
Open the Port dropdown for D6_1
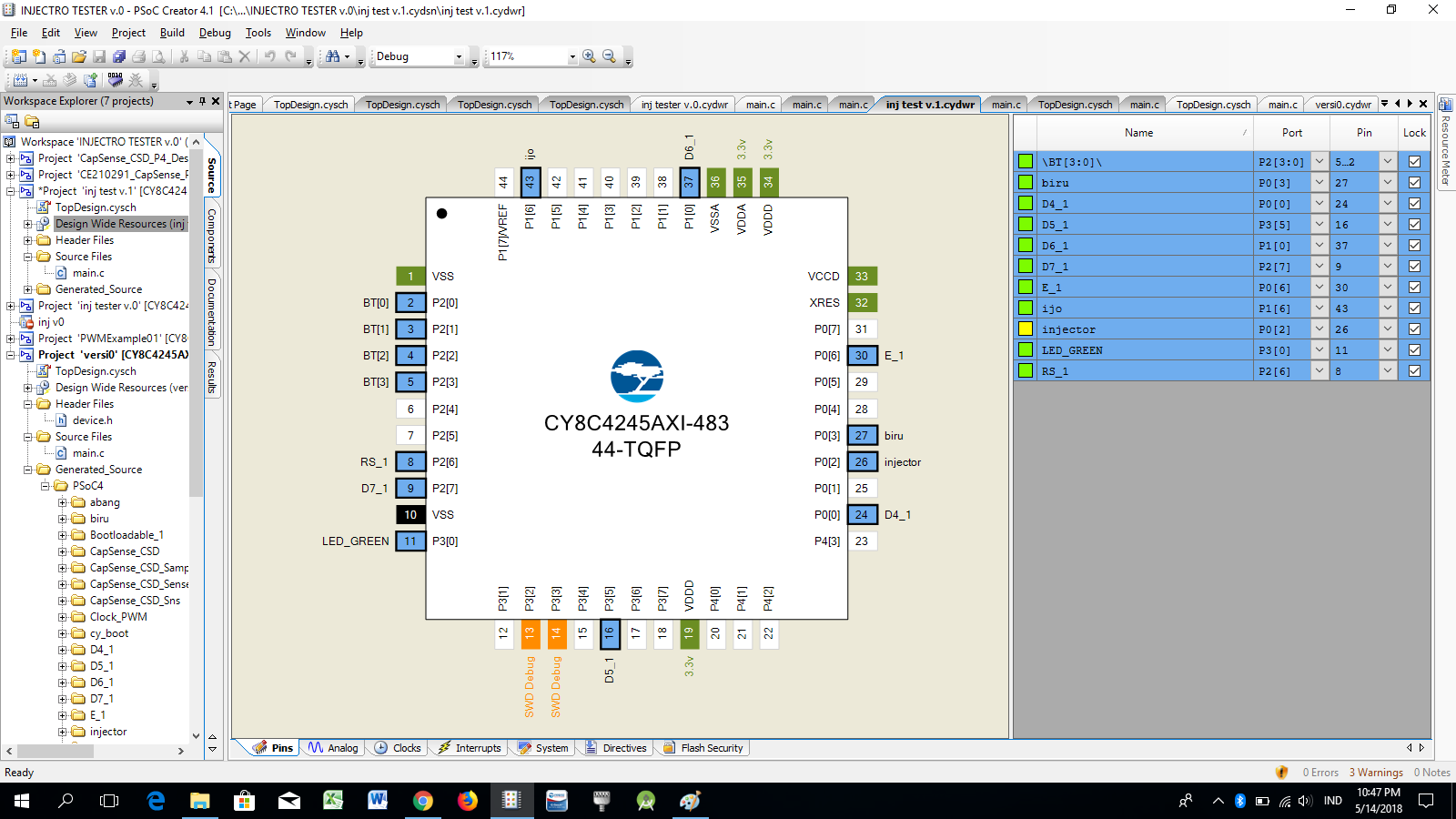tap(1319, 246)
